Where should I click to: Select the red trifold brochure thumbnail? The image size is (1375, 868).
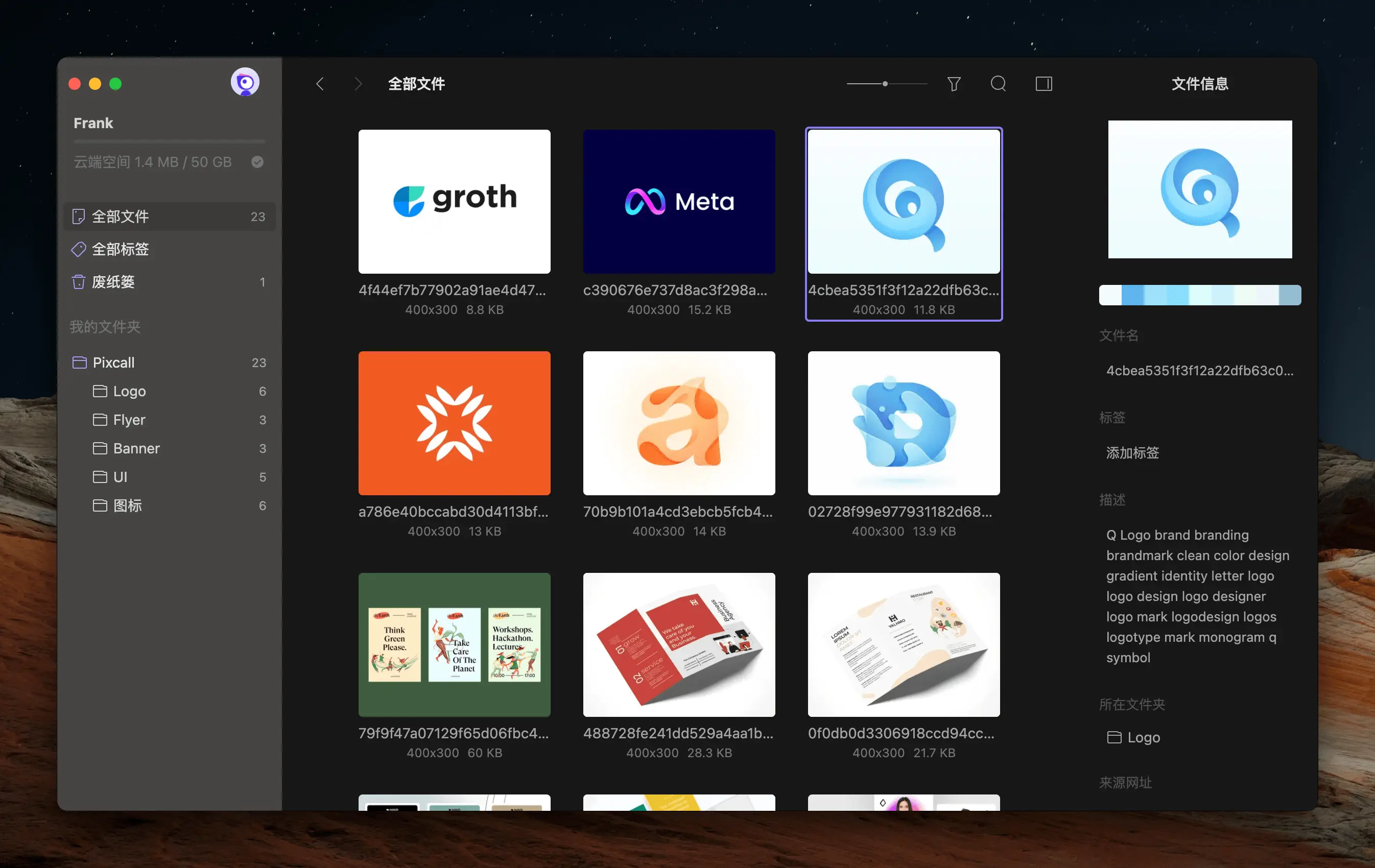point(679,645)
